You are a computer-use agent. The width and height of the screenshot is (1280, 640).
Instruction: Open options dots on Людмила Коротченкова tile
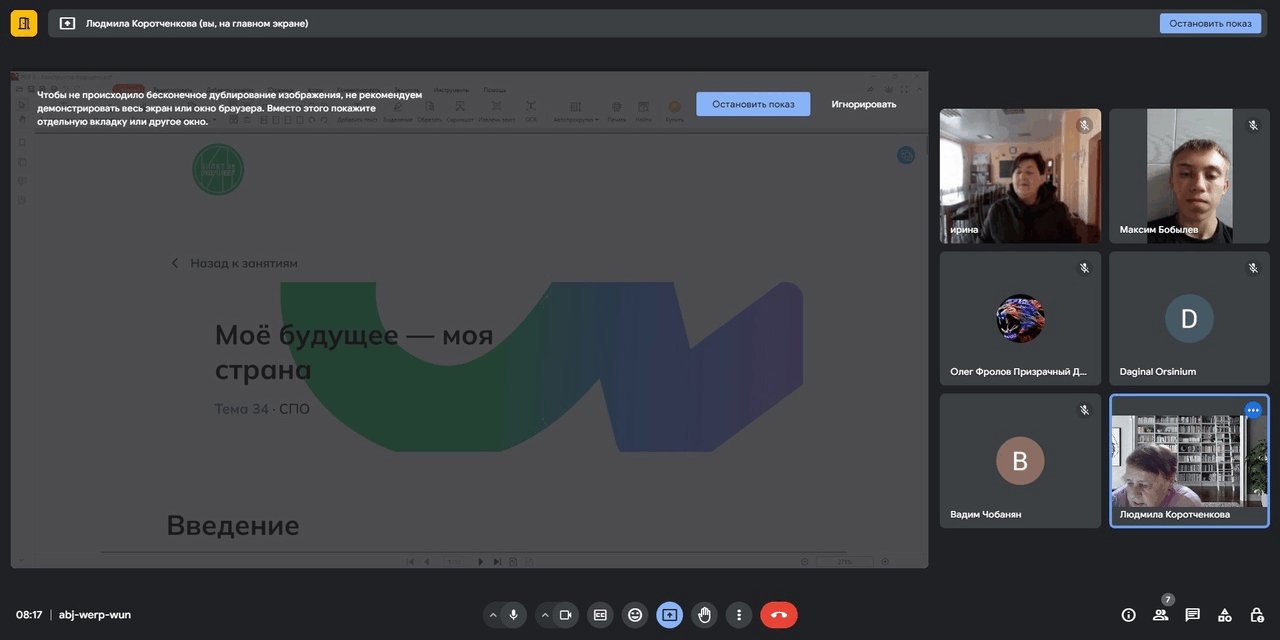(x=1253, y=410)
